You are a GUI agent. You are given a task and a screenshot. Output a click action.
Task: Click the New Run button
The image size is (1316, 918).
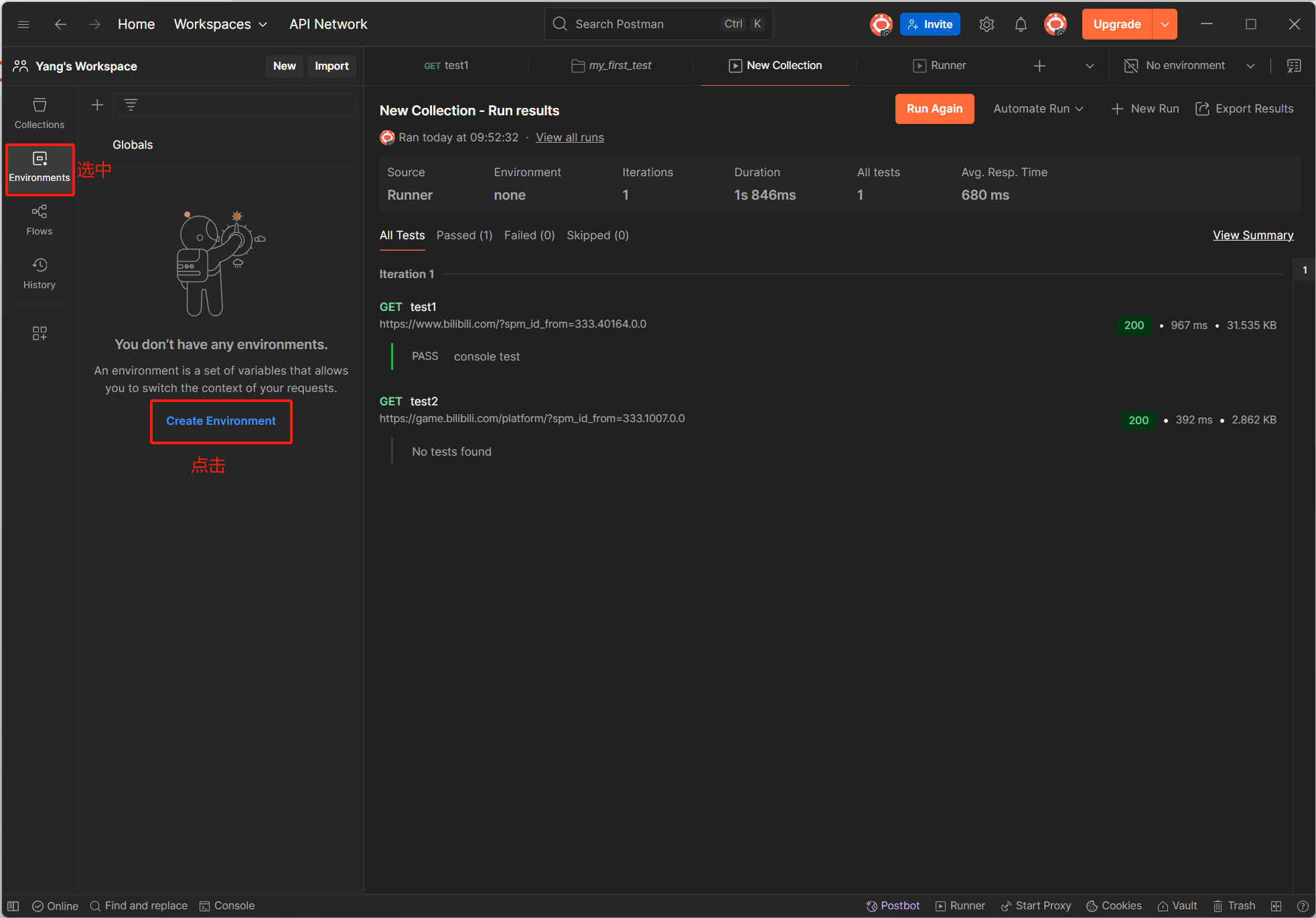click(x=1145, y=109)
